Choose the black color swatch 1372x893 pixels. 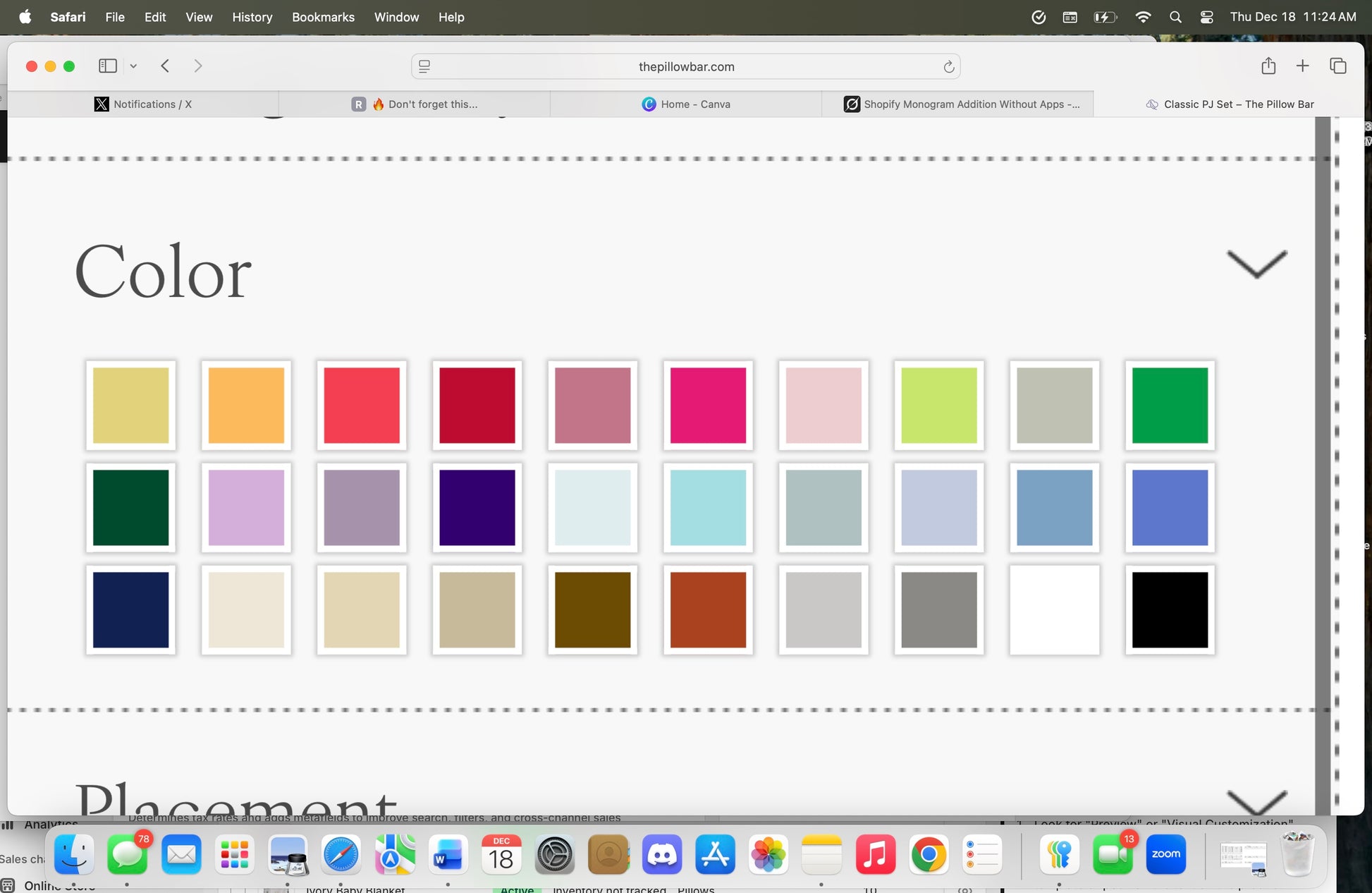tap(1170, 610)
